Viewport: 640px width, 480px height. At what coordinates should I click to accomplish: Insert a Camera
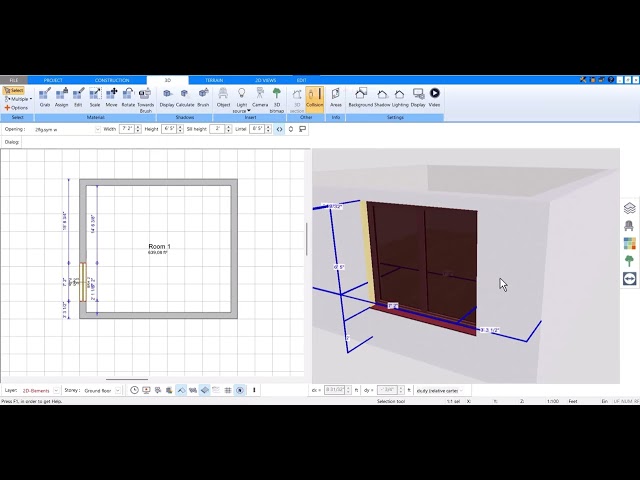coord(260,98)
